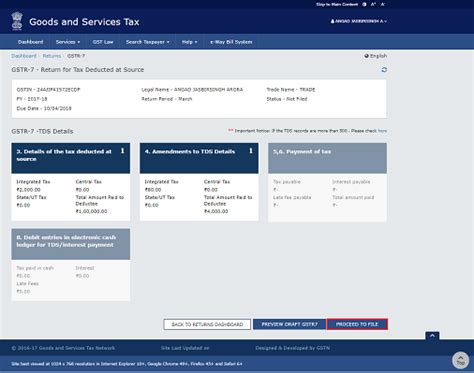Screen dimensions: 474x373
Task: Open the GST Law menu item
Action: 103,42
